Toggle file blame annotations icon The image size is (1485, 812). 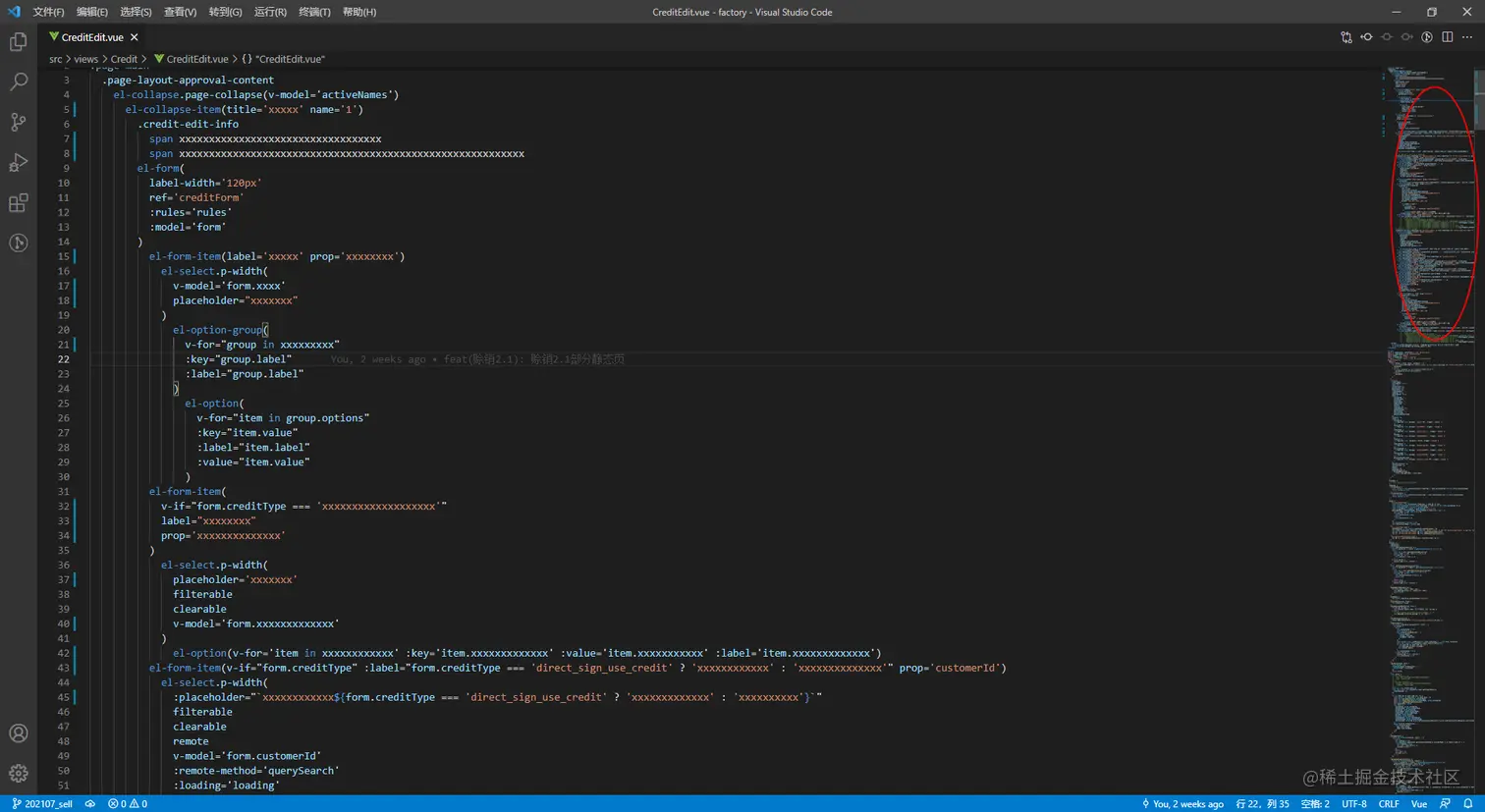(1427, 37)
